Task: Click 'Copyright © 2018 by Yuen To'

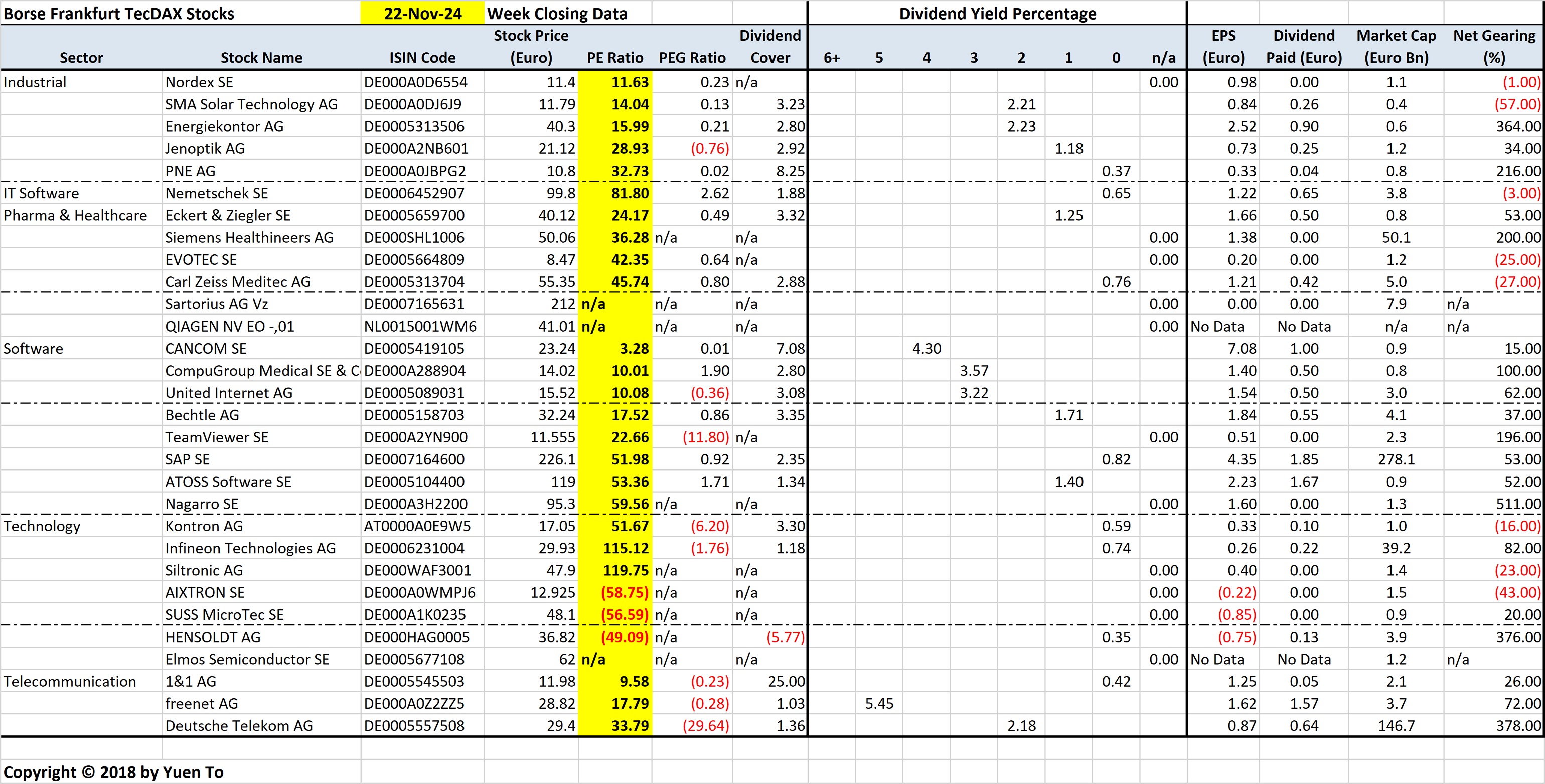Action: 113,772
